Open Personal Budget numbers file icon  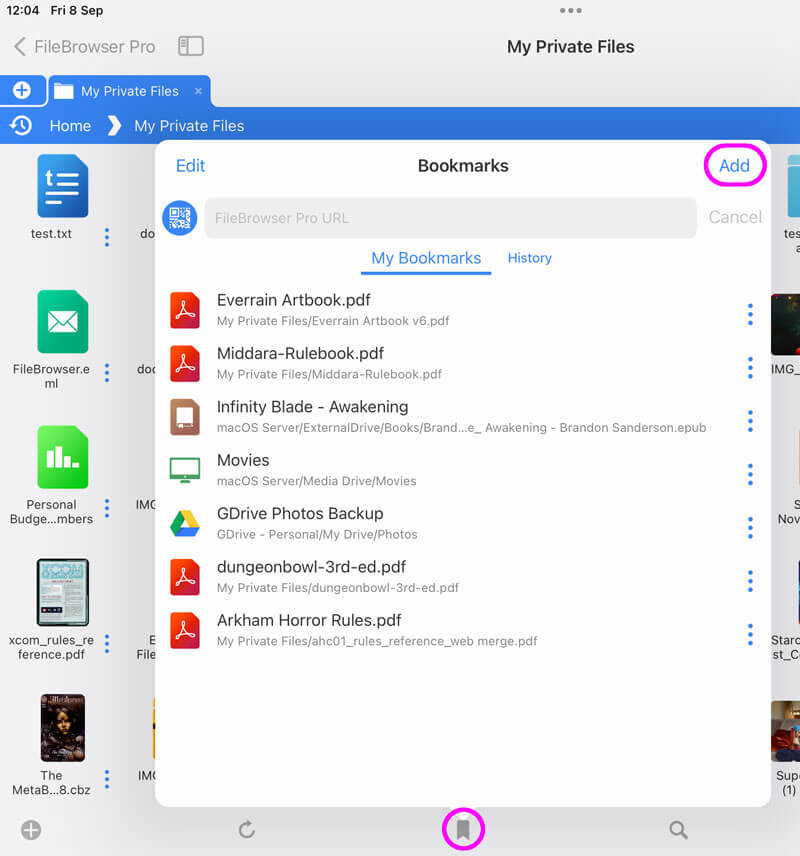coord(63,457)
